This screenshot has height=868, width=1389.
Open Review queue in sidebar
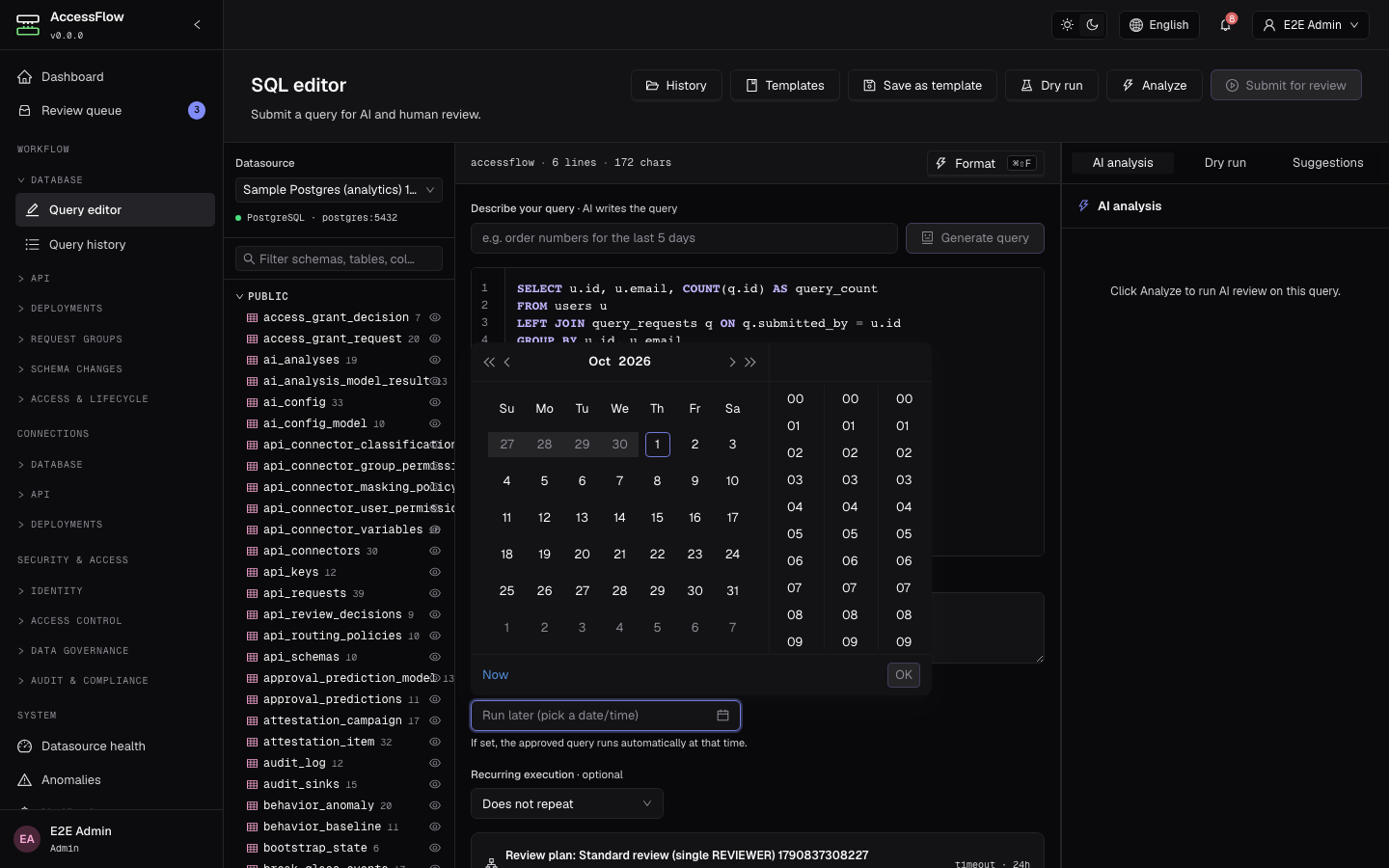(112, 111)
